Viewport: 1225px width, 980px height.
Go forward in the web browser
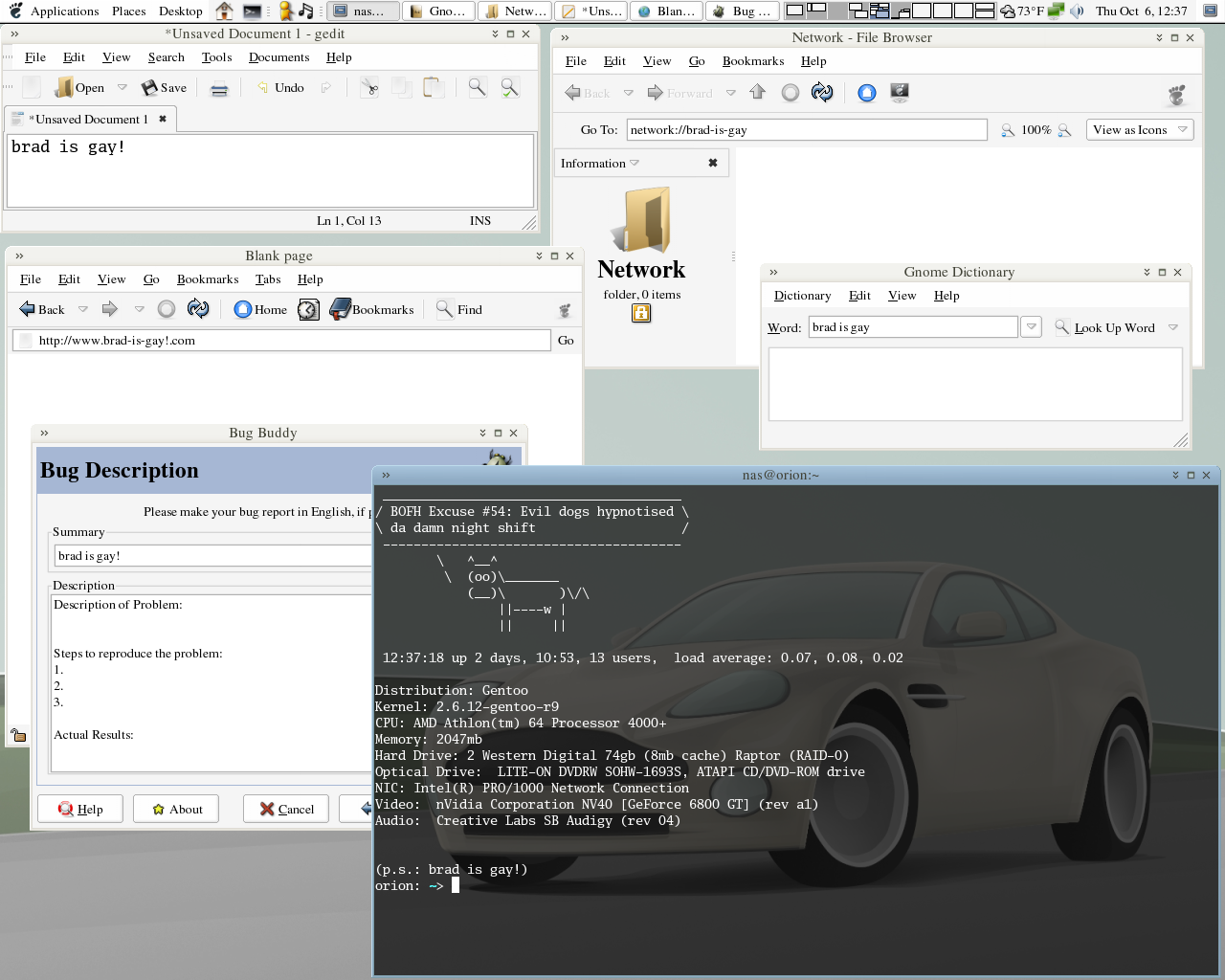(x=110, y=309)
